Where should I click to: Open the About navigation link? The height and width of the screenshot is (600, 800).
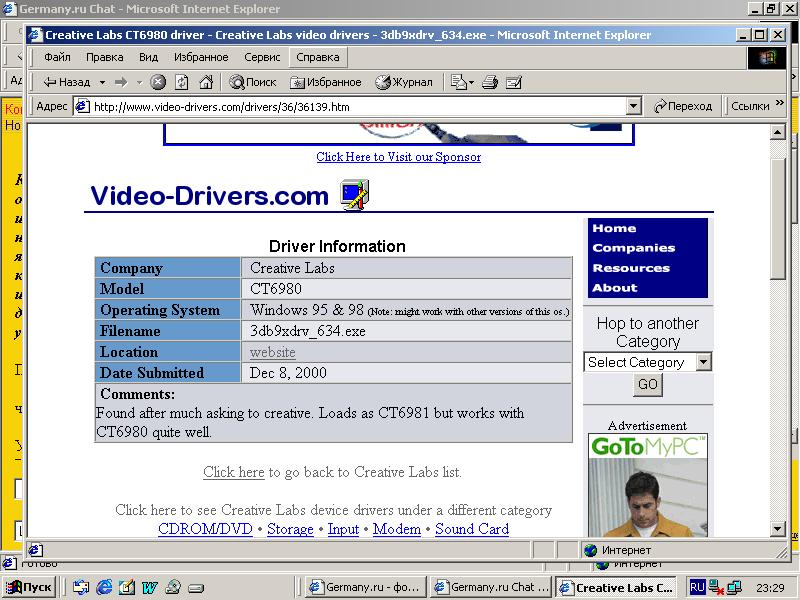(615, 288)
